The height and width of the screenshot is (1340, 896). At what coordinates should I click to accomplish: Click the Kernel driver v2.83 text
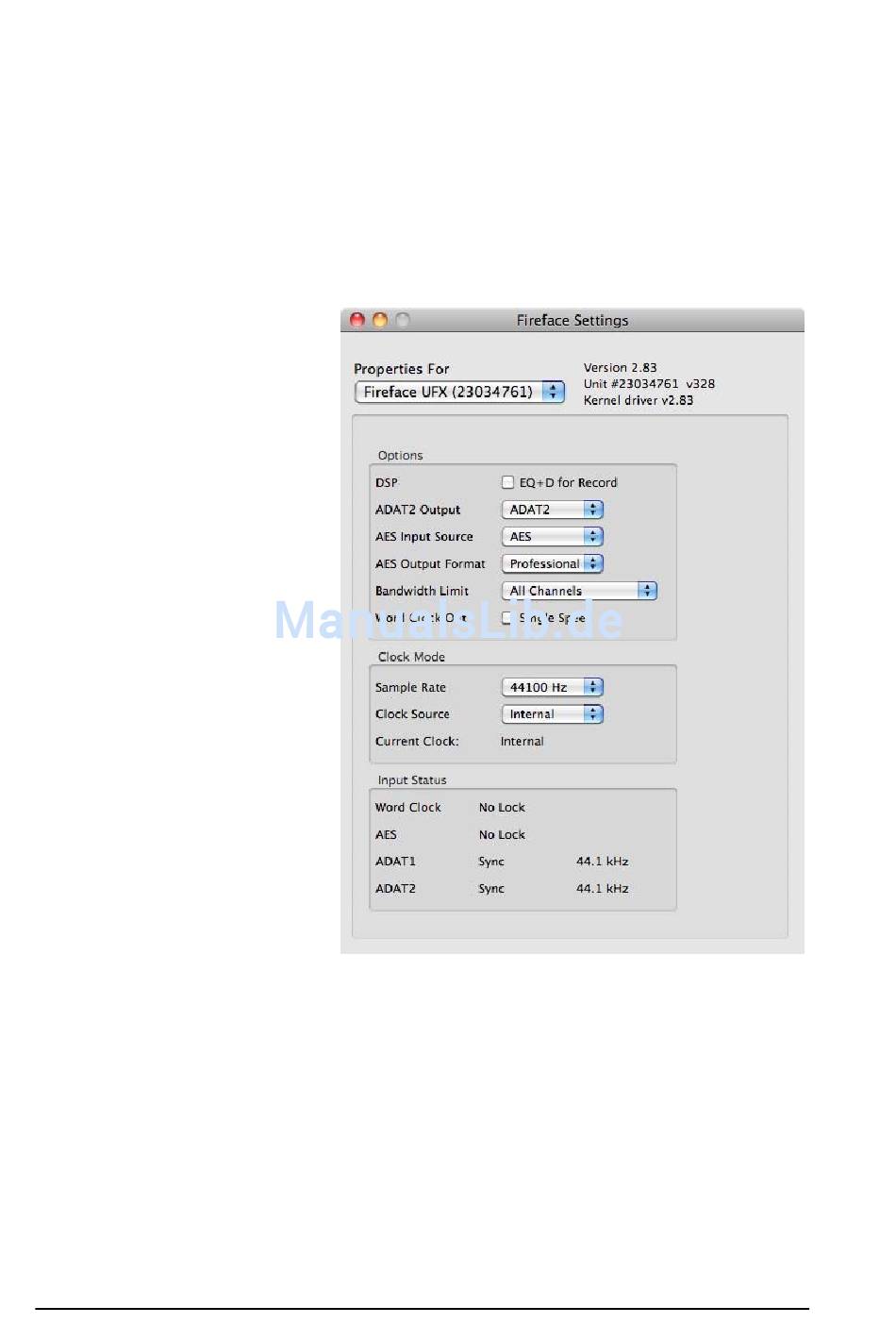coord(638,400)
